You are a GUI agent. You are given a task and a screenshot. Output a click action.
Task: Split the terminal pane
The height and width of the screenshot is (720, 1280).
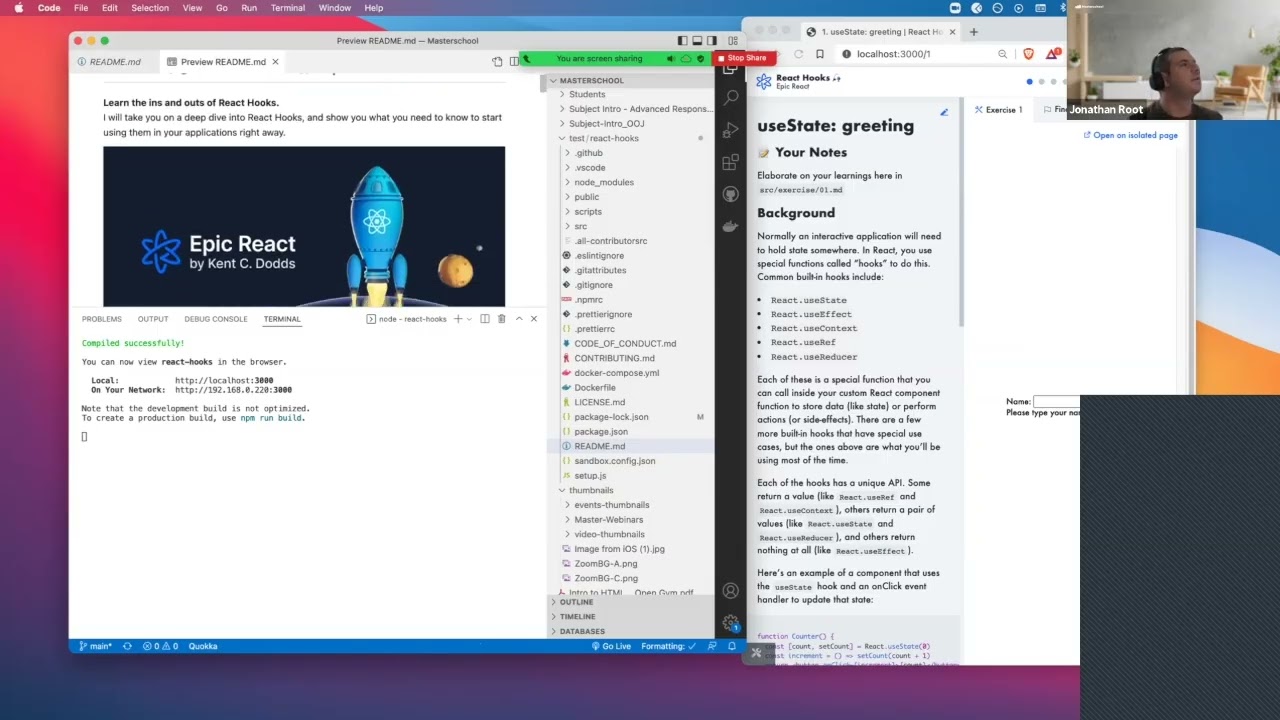(485, 319)
